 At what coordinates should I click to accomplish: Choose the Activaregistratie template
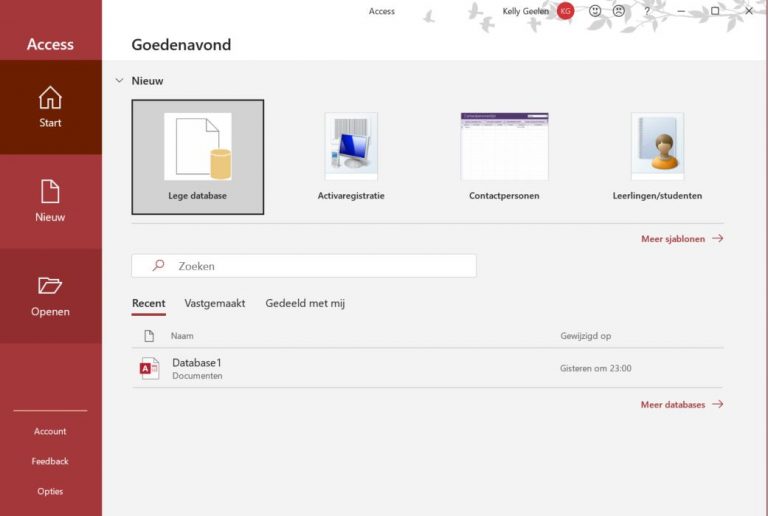pos(351,157)
